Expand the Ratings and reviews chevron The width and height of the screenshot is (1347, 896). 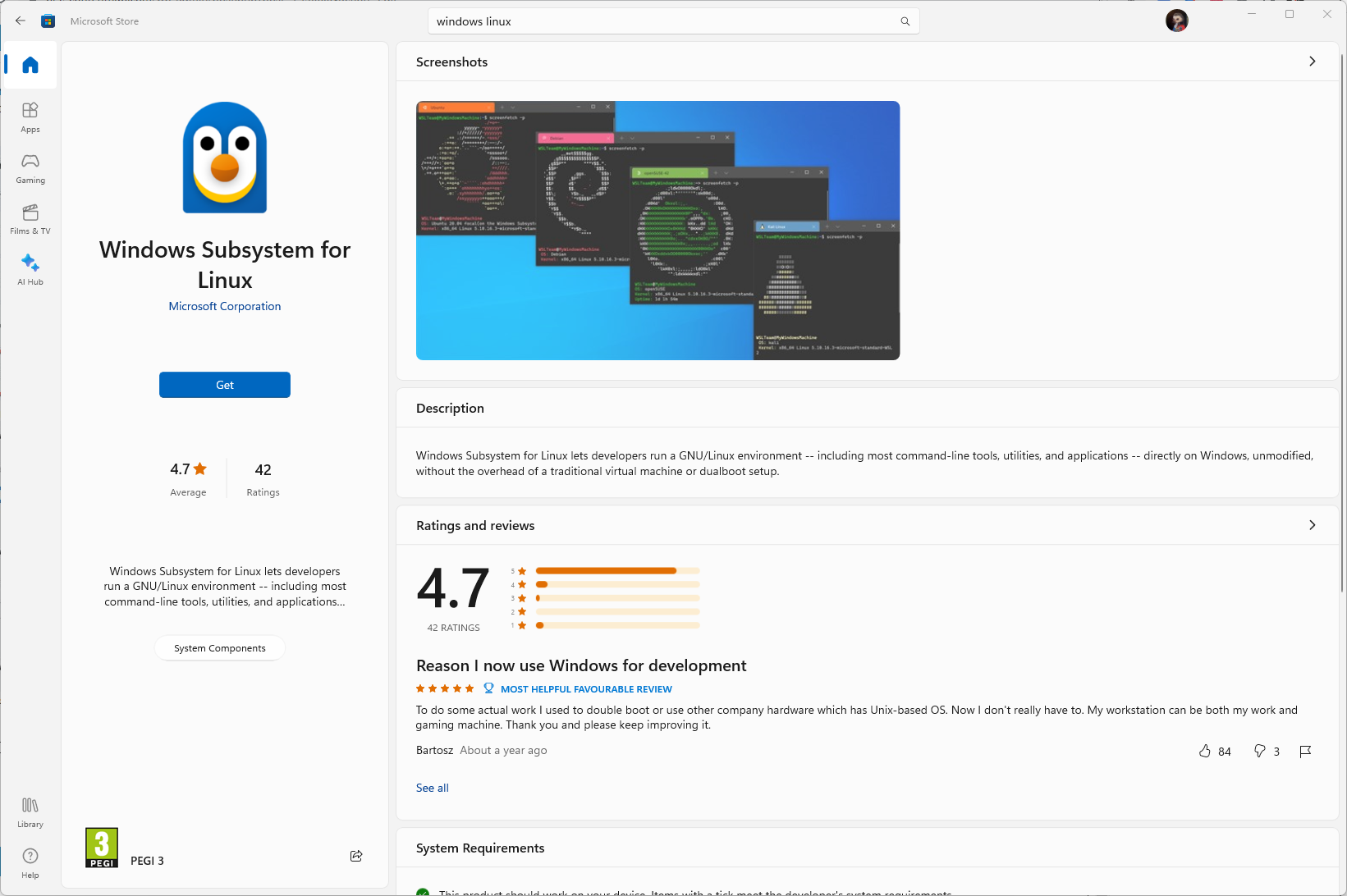coord(1312,525)
